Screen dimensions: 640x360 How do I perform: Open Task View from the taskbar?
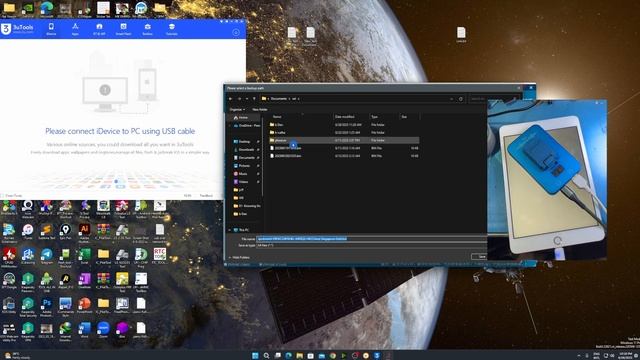278,356
